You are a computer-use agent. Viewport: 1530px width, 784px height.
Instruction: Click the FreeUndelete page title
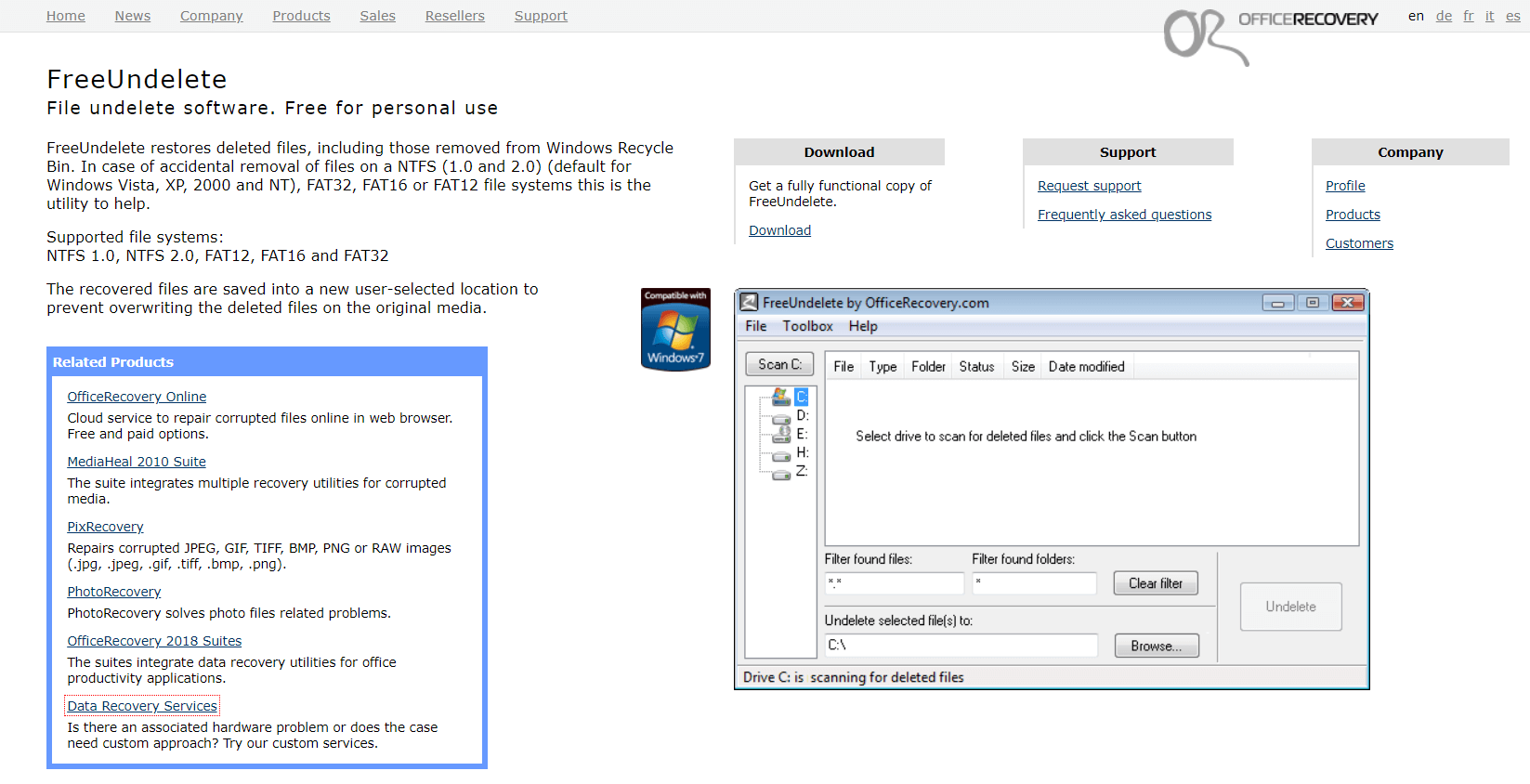(137, 80)
